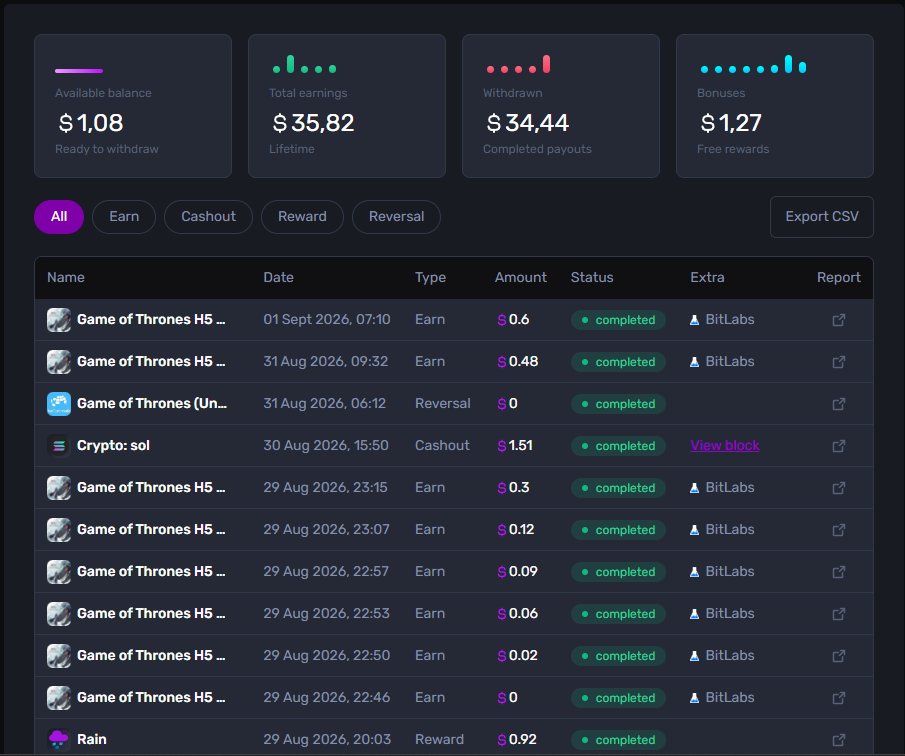Filter transactions by Earn

124,216
